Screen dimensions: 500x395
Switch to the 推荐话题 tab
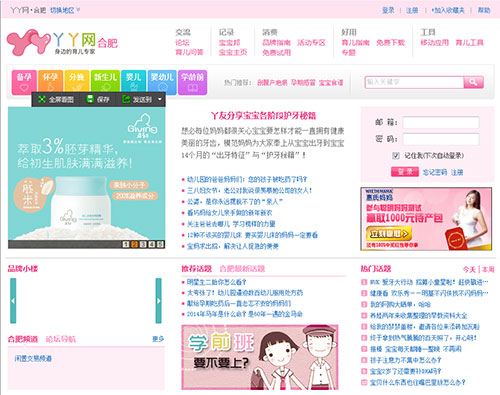[196, 269]
